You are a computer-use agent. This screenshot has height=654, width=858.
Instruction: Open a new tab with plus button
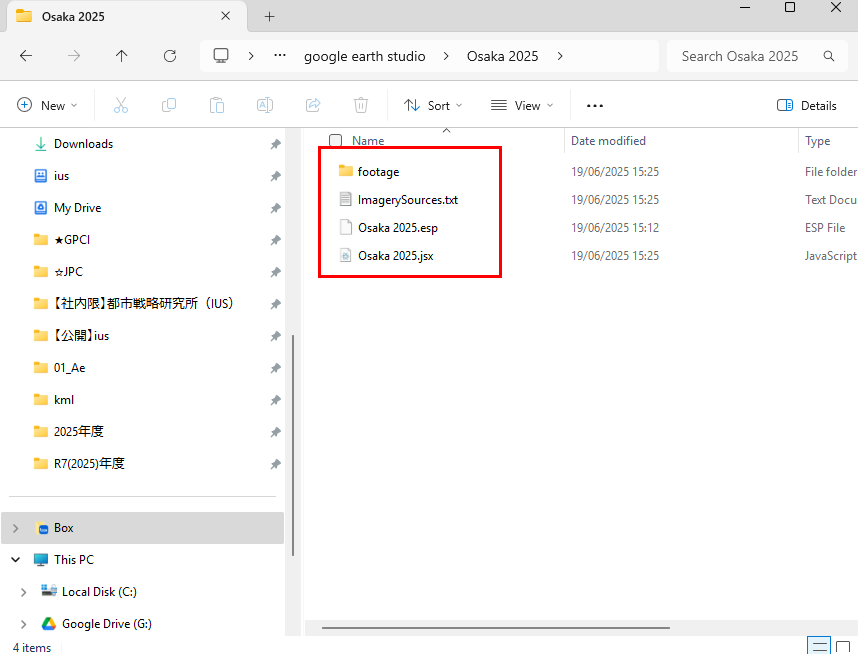click(269, 16)
